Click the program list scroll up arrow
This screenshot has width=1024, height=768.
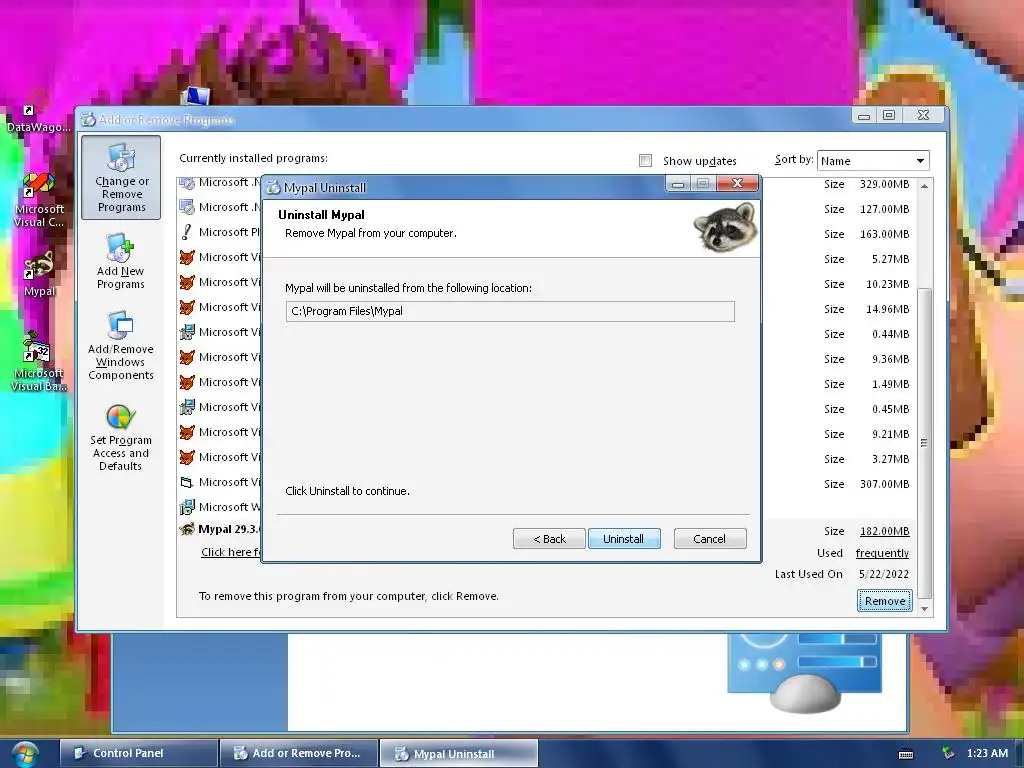[x=924, y=186]
